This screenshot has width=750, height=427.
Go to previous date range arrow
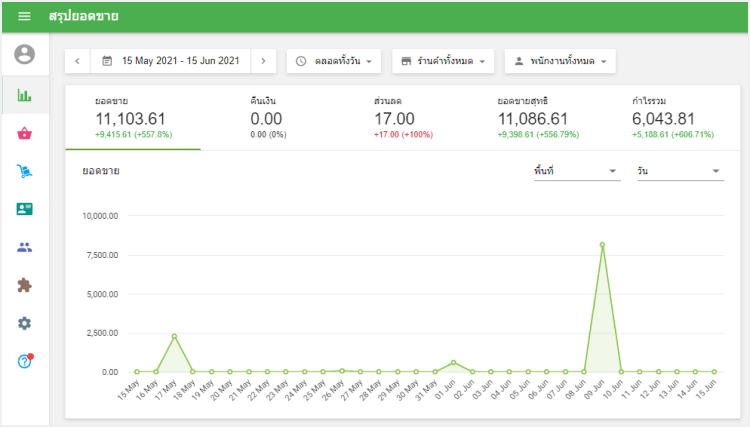coord(77,61)
